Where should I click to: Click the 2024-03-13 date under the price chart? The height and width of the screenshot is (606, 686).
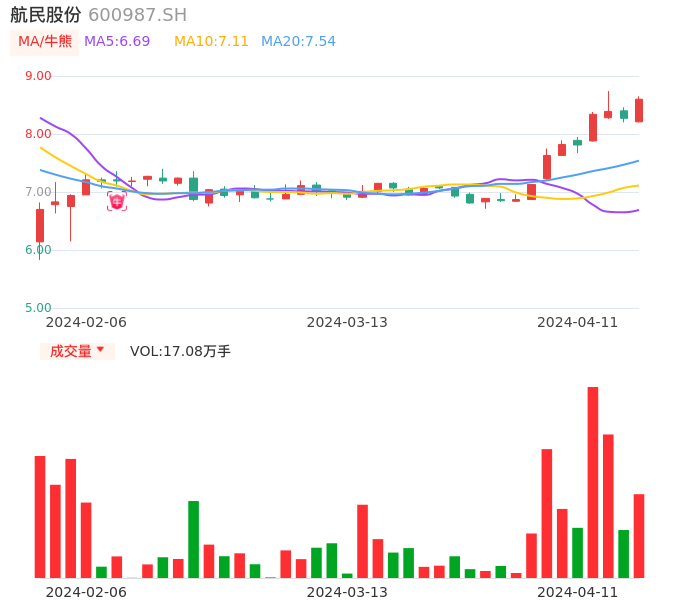click(347, 323)
